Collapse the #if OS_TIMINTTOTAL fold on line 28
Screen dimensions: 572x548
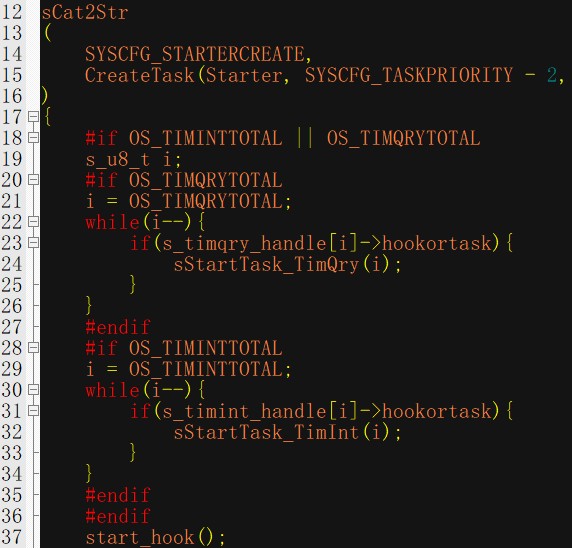click(33, 348)
